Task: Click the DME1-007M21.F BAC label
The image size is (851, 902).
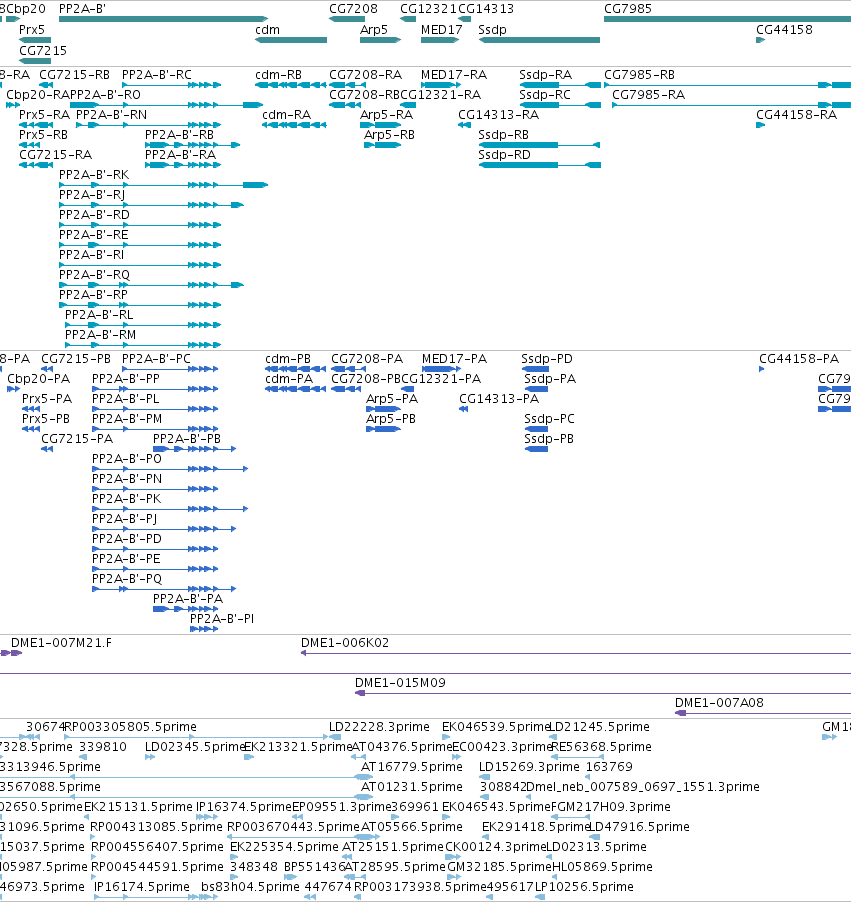Action: coord(61,643)
